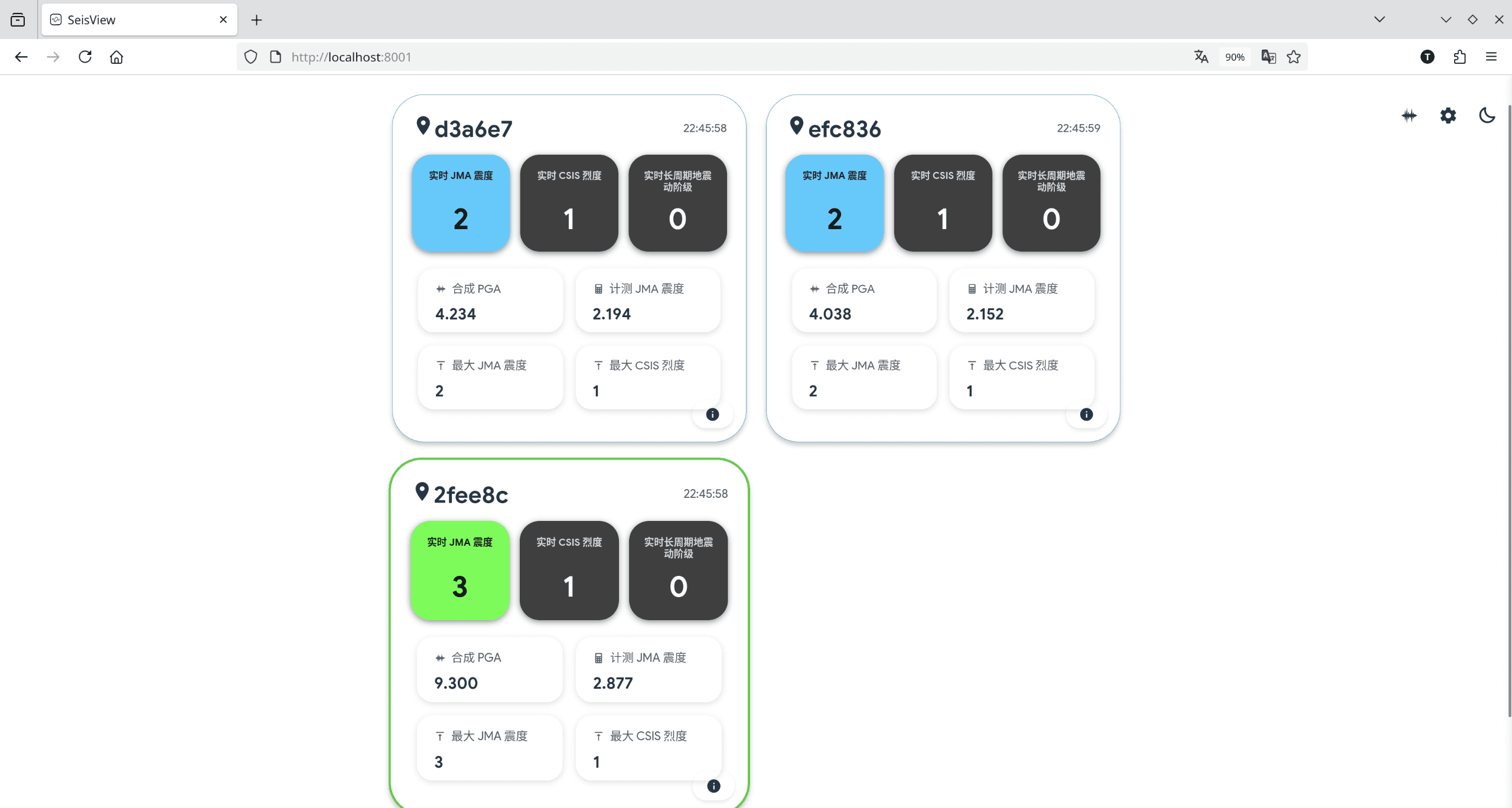
Task: Open the extensions puzzle icon menu
Action: 1459,57
